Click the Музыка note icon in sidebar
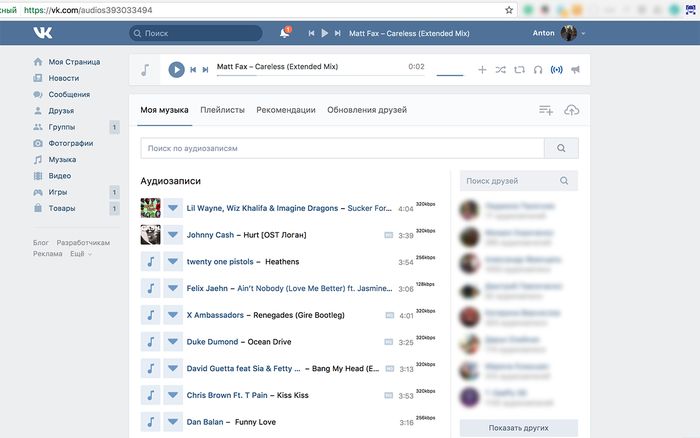 point(38,159)
